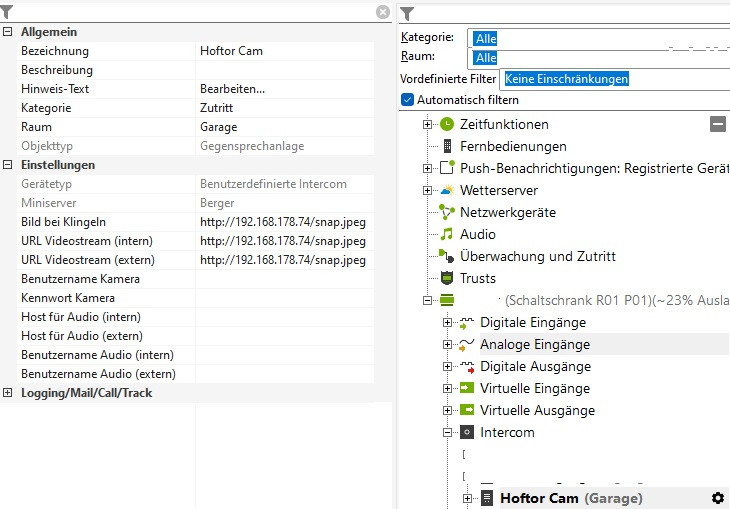Click the Fernbedienungen remote icon
Image resolution: width=730 pixels, height=509 pixels.
pos(446,146)
